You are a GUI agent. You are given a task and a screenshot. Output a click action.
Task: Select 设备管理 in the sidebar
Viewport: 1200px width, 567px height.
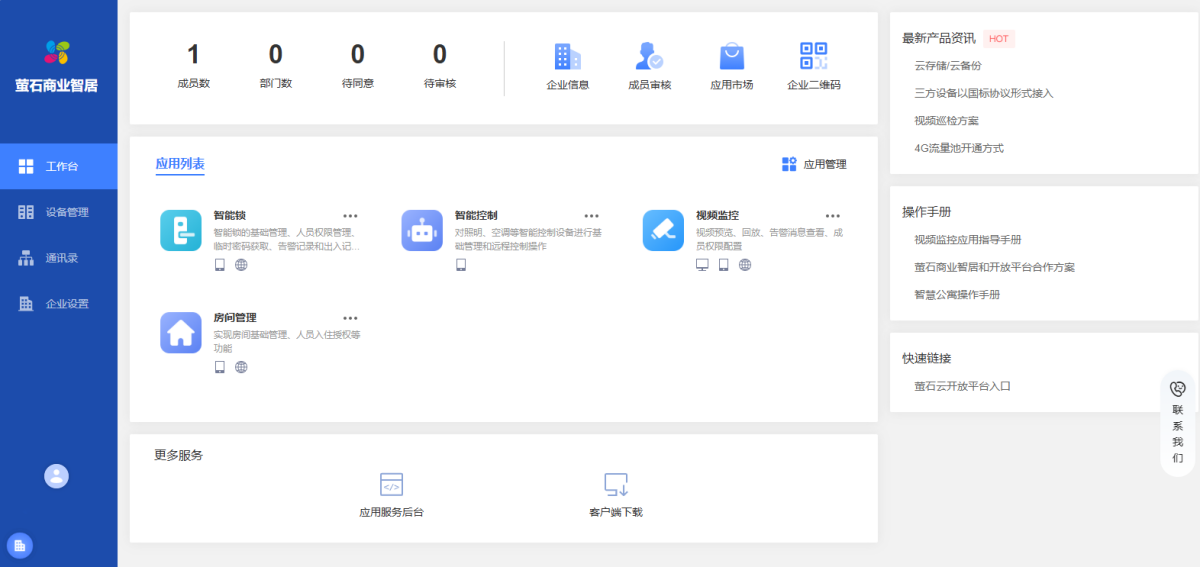click(x=58, y=212)
